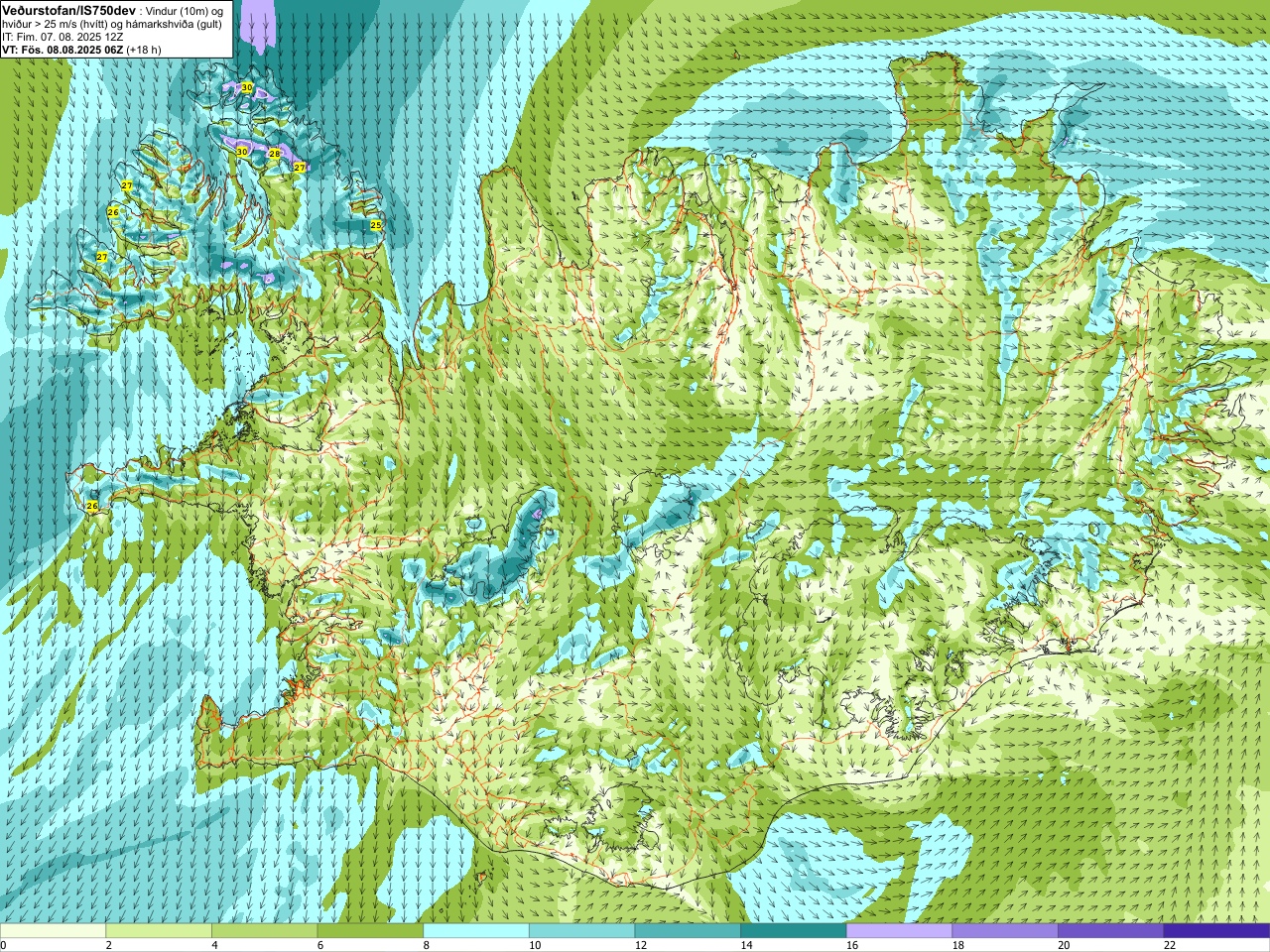Click the 12–14 m/s teal legend swatch
The width and height of the screenshot is (1270, 952).
click(688, 931)
